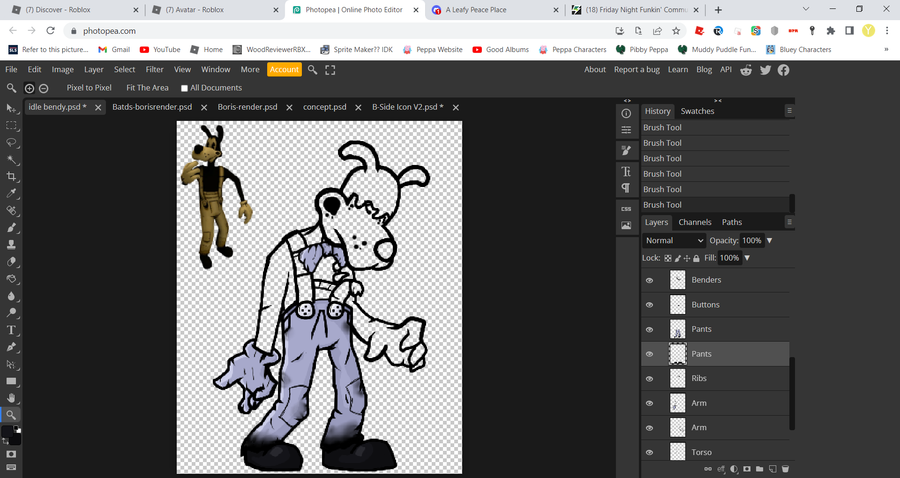Image resolution: width=900 pixels, height=478 pixels.
Task: Select the Eyedropper tool
Action: (11, 193)
